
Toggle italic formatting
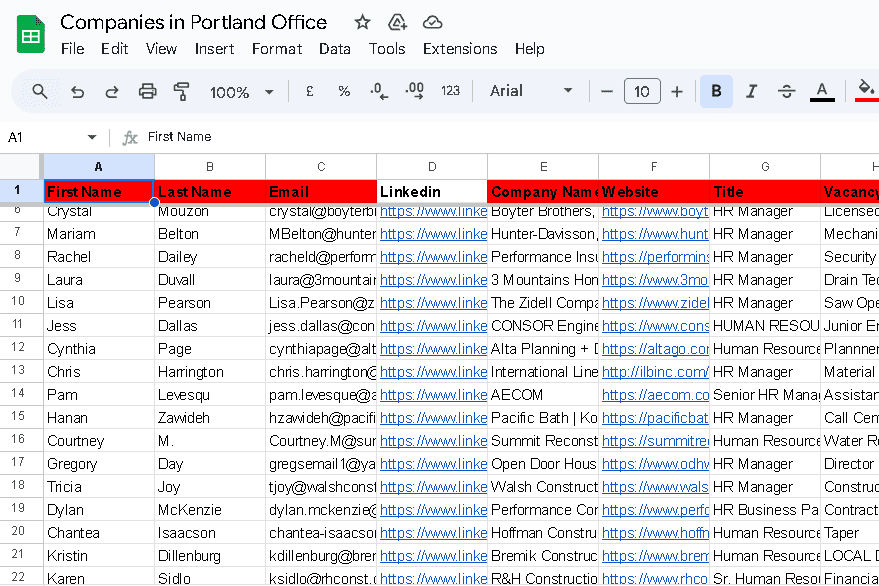coord(751,91)
